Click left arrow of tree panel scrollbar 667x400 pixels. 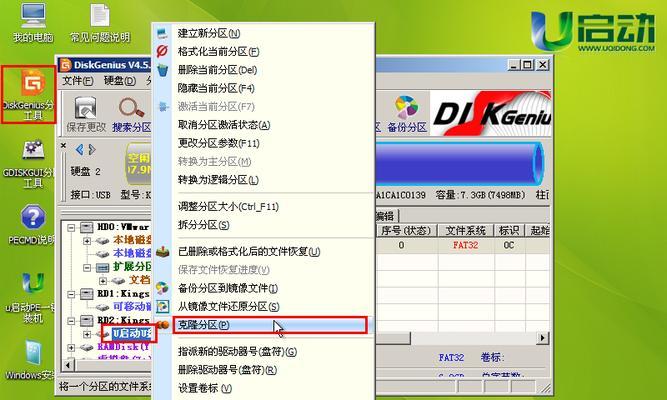pos(68,365)
